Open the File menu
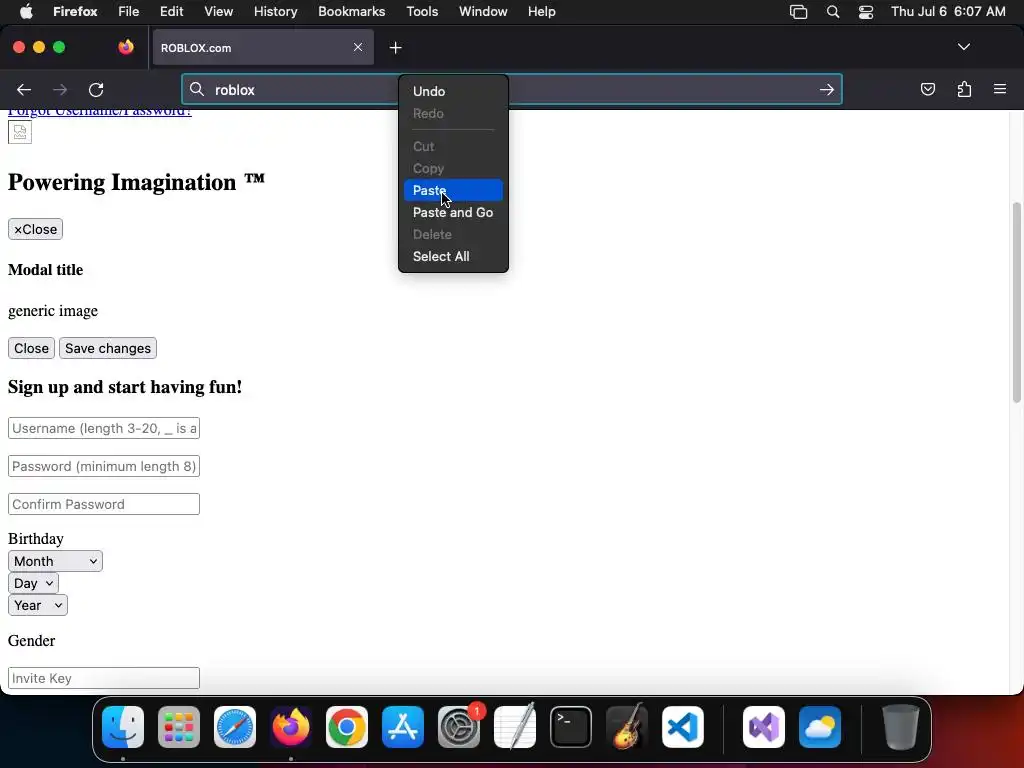Image resolution: width=1024 pixels, height=768 pixels. point(128,12)
